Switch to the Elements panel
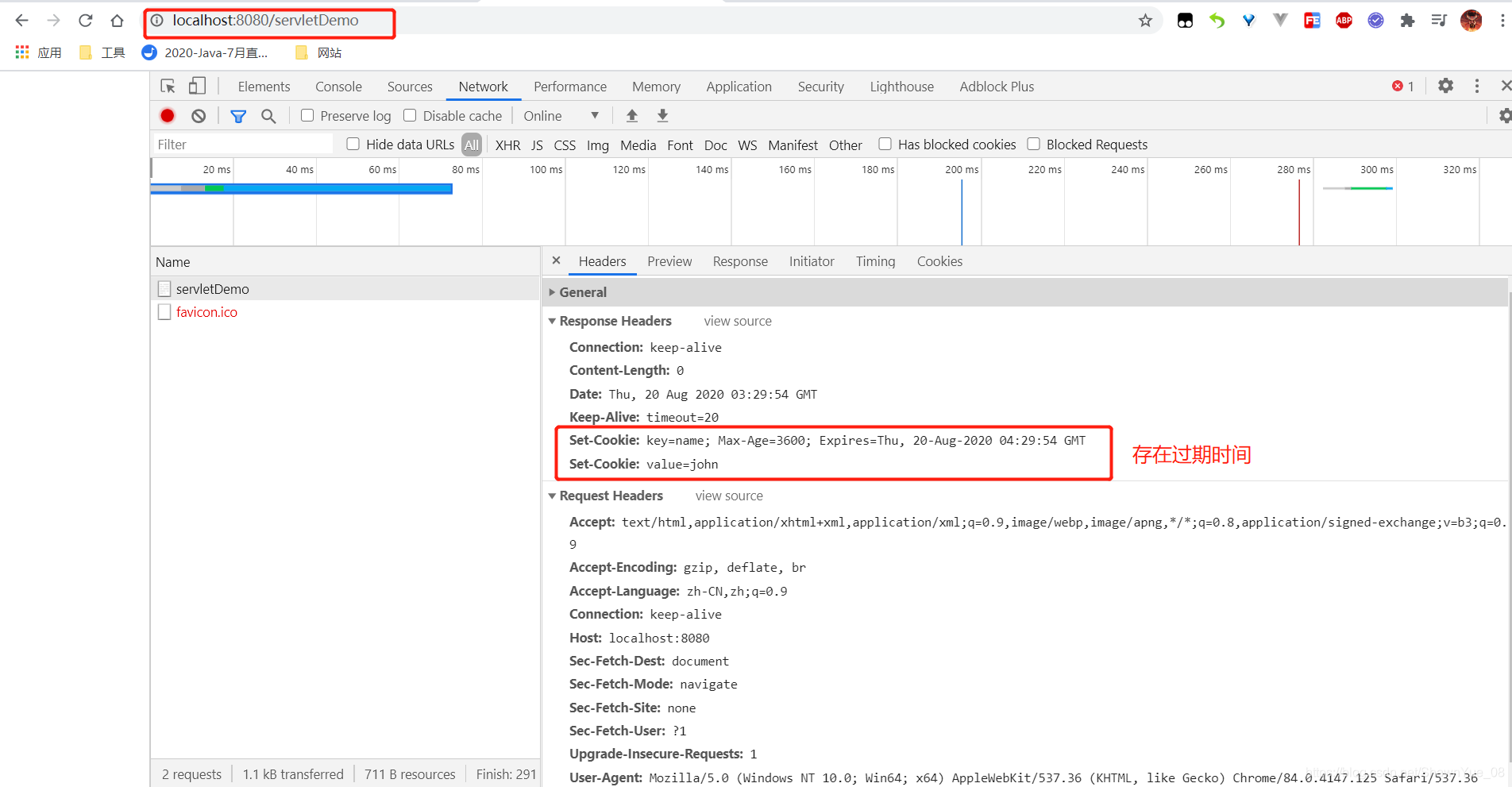This screenshot has width=1512, height=787. tap(264, 87)
